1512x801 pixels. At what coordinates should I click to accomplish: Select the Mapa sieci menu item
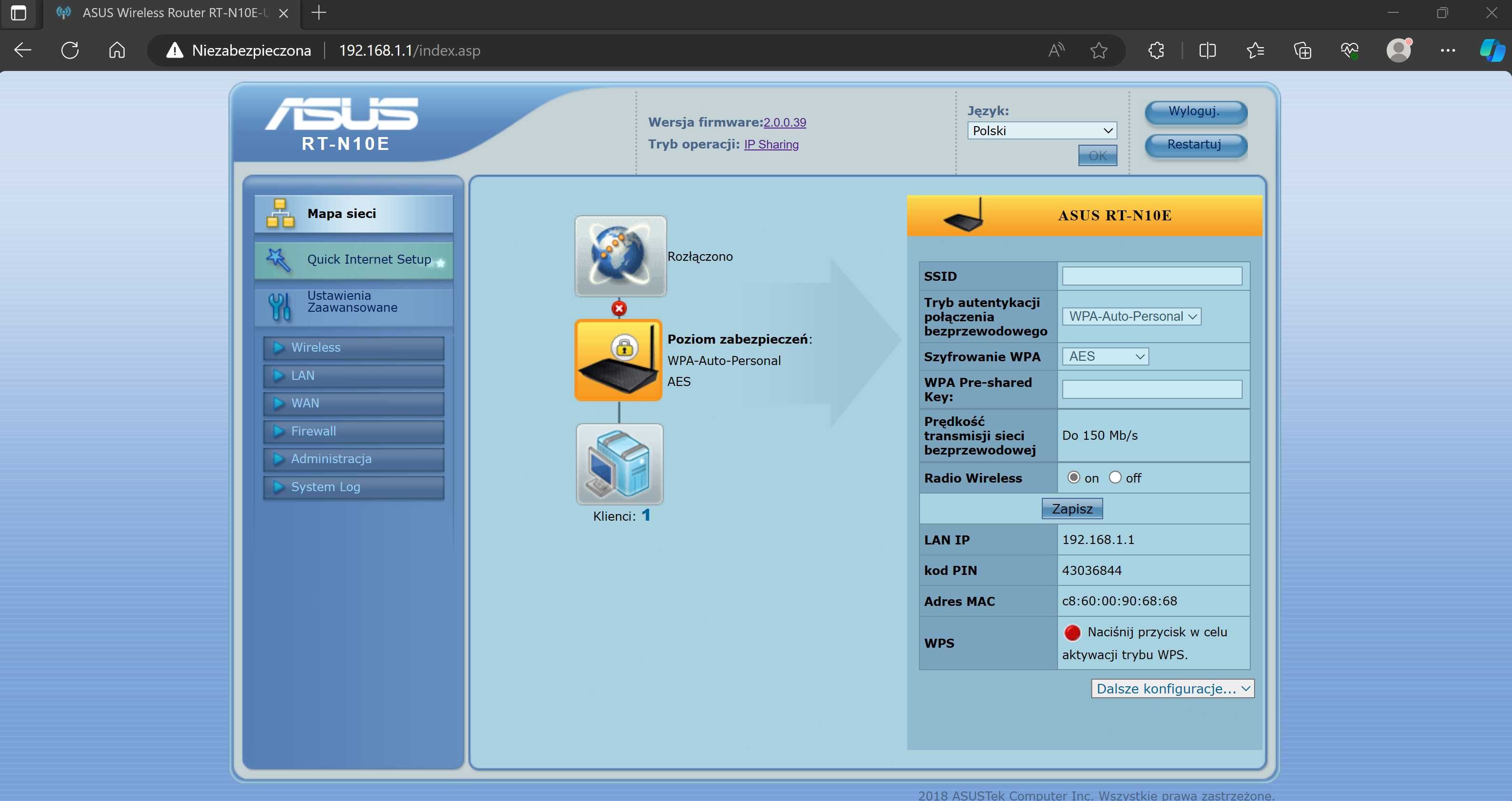coord(353,214)
